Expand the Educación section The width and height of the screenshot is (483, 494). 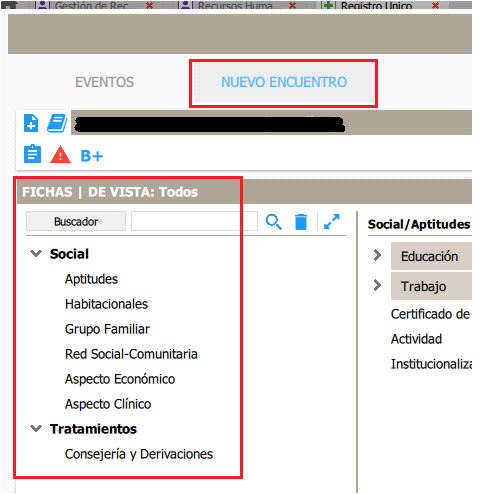(x=377, y=255)
